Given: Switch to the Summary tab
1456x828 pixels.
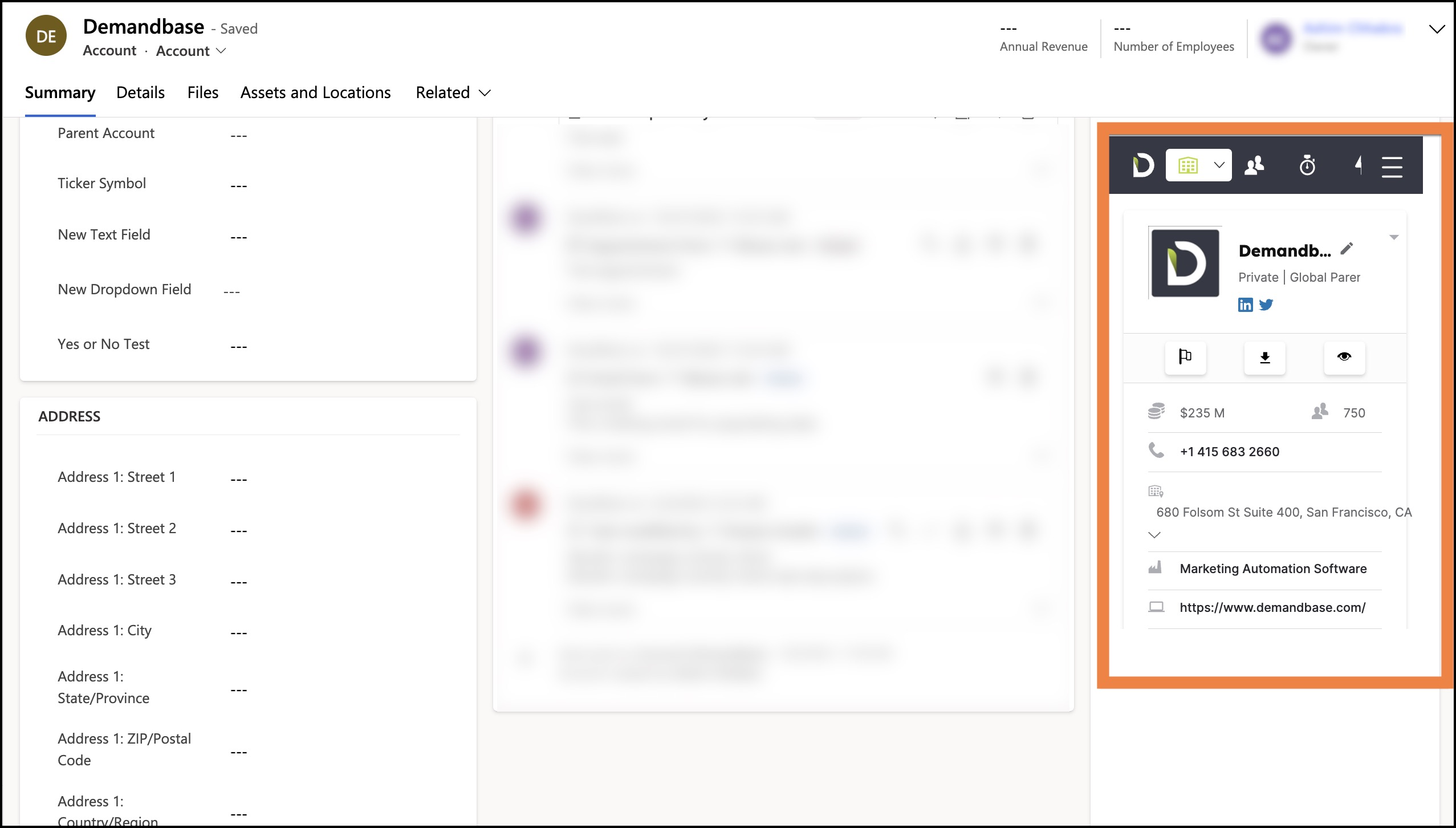Looking at the screenshot, I should pos(60,93).
